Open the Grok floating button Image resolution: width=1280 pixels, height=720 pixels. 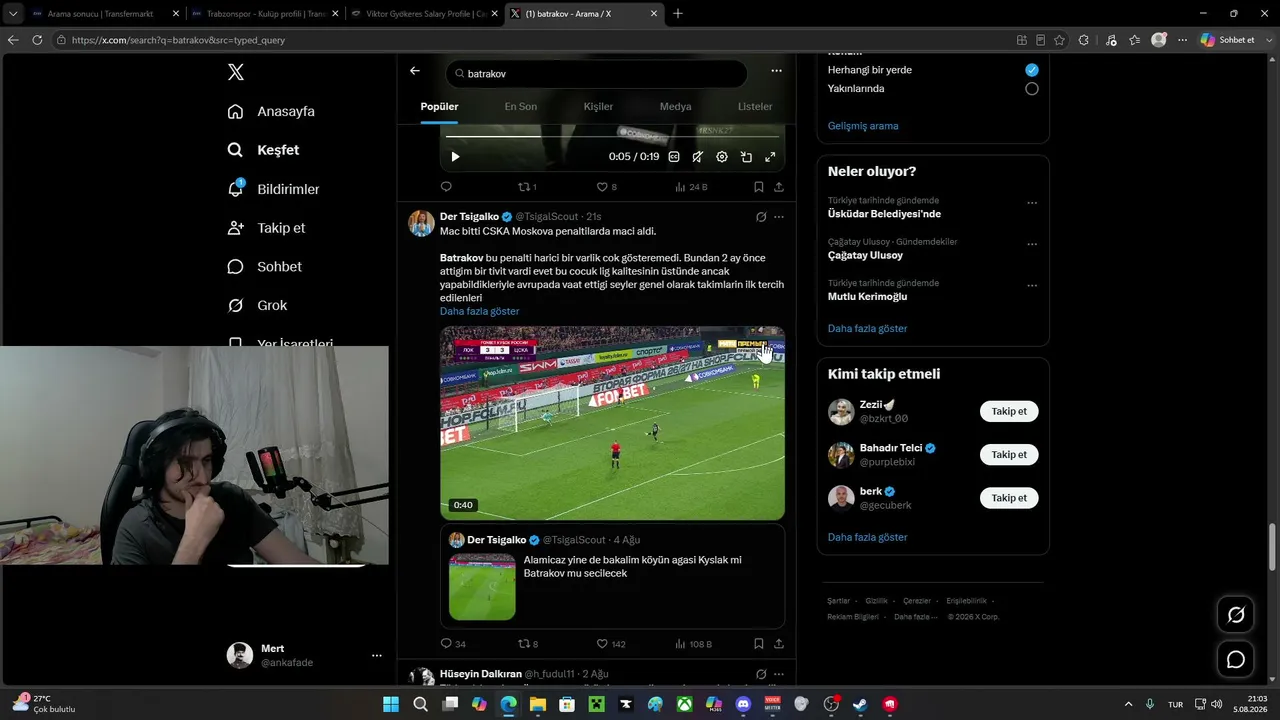click(x=1236, y=615)
